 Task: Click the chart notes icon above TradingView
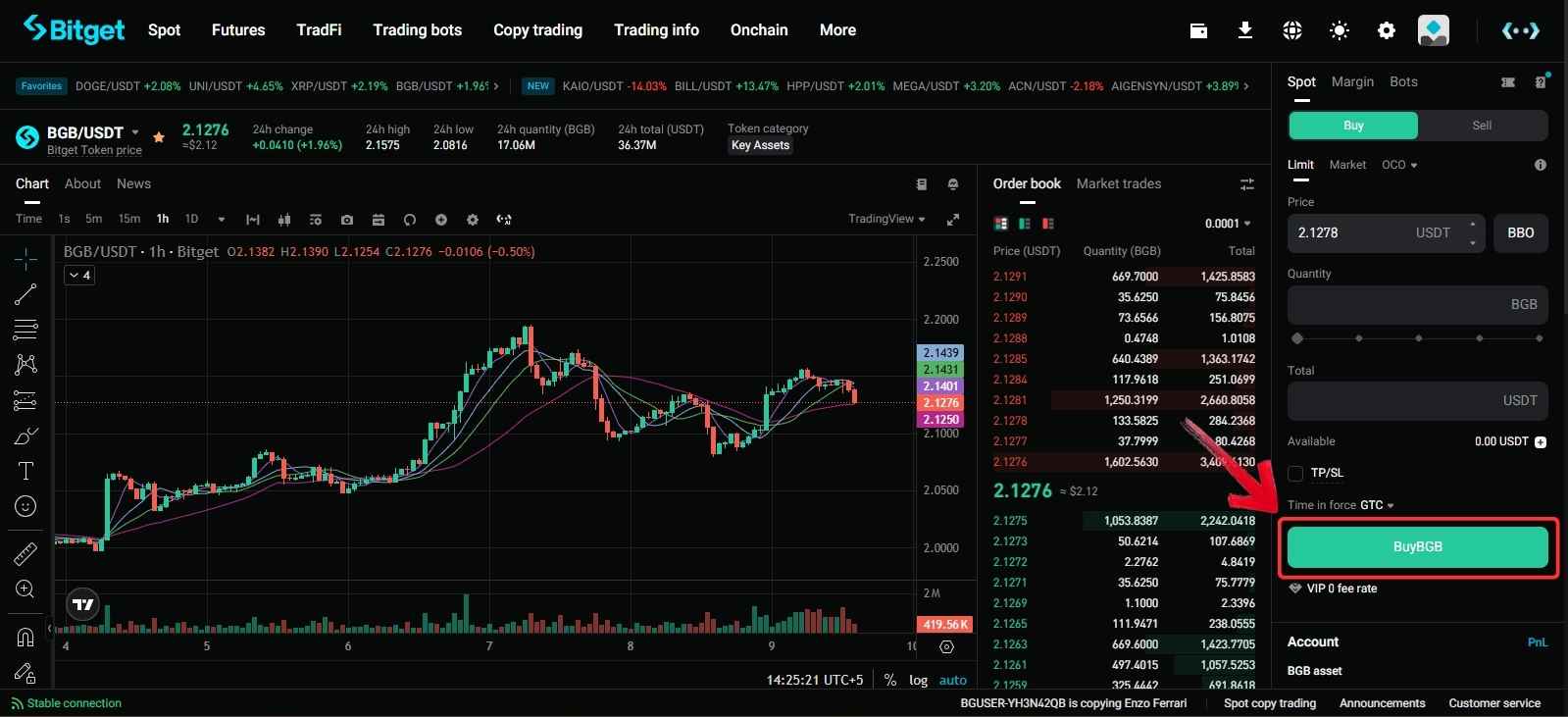pos(922,184)
